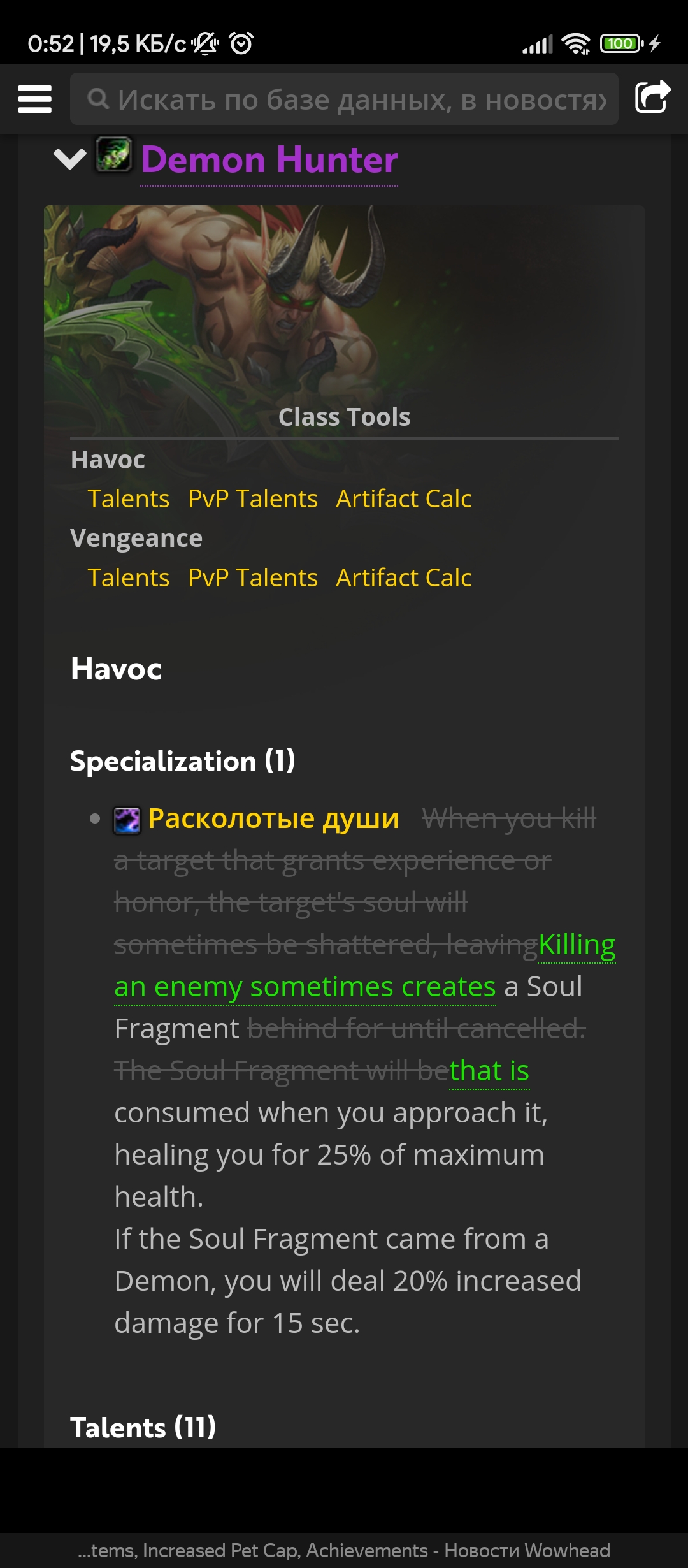Open Vengeance PvP Talents link
Image resolution: width=688 pixels, height=1568 pixels.
(x=253, y=577)
